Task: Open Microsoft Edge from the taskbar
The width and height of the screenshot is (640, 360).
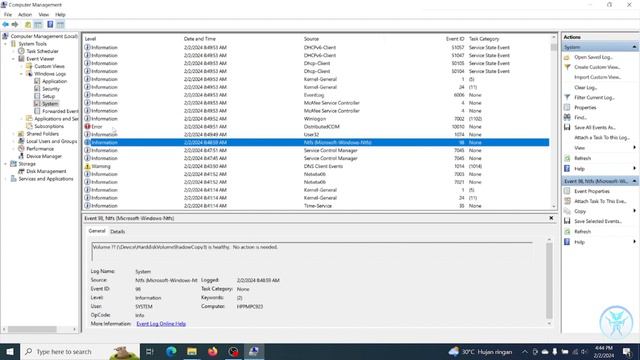Action: click(x=171, y=351)
